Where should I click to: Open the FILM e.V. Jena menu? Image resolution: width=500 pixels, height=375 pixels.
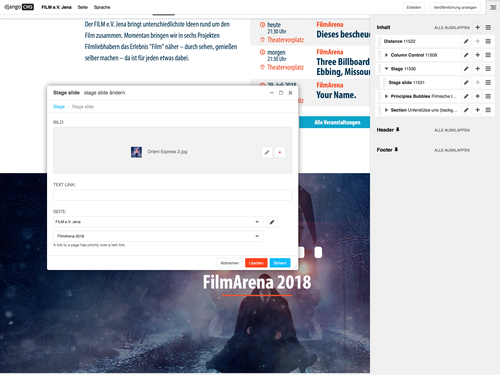pos(56,7)
